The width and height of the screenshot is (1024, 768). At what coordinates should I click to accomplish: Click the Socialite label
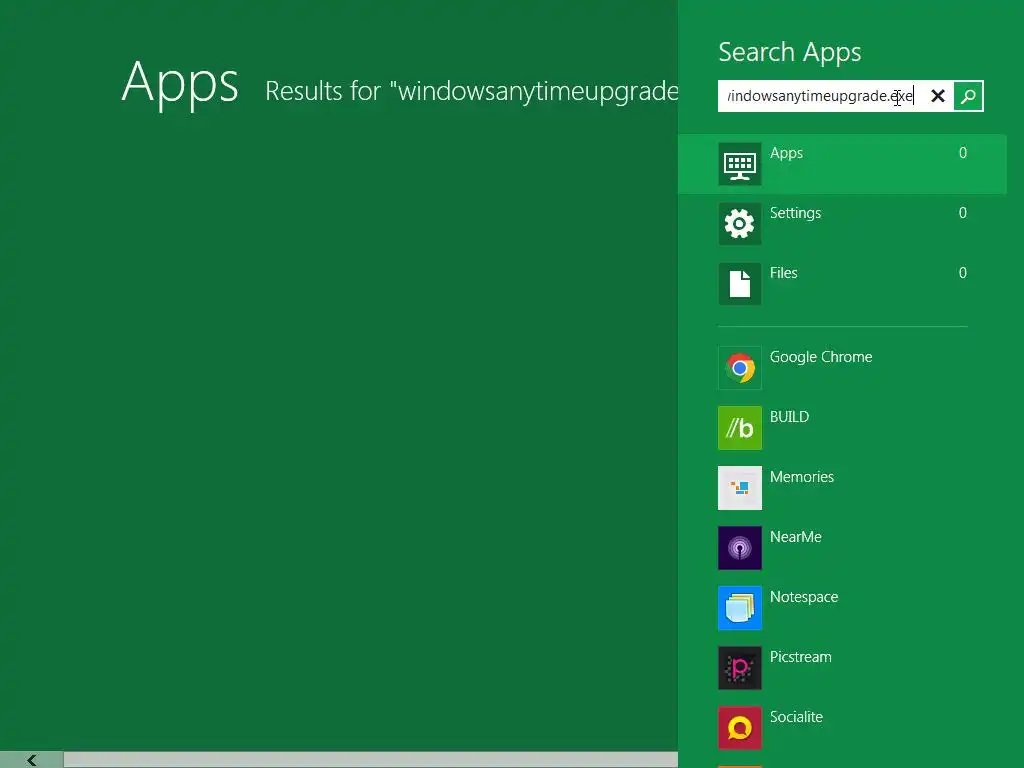coord(796,717)
